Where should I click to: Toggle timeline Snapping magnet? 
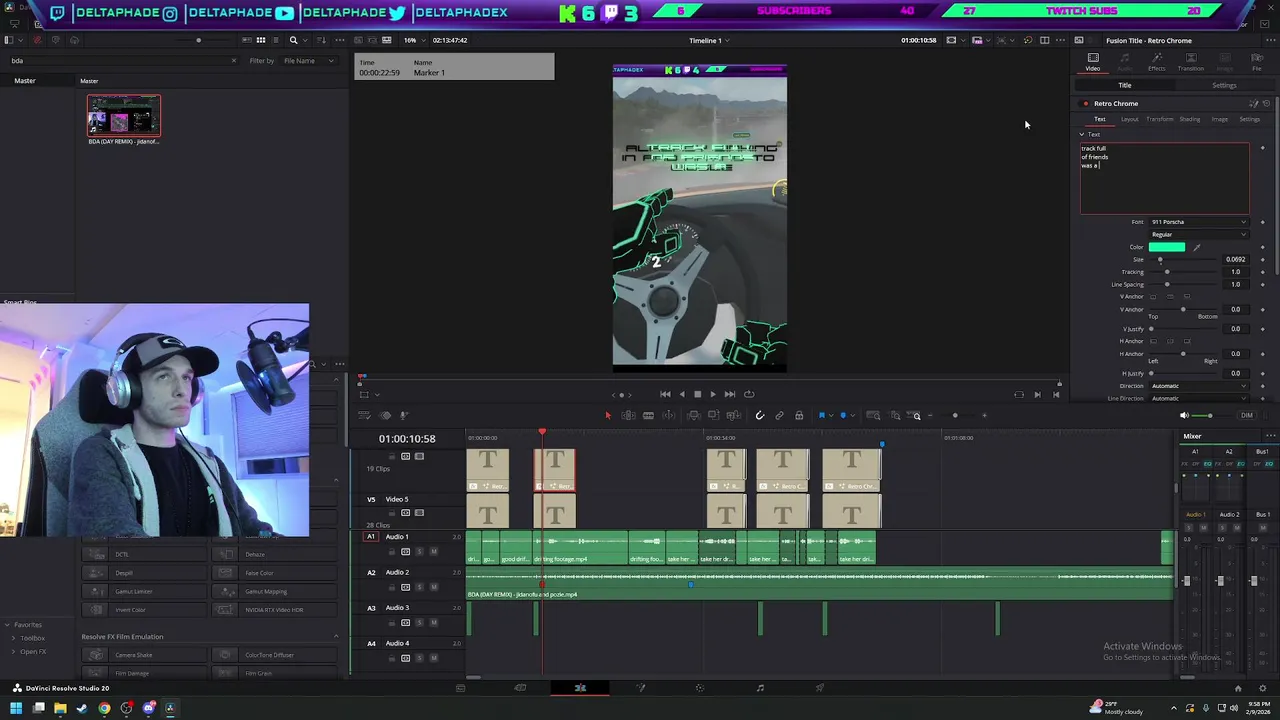(x=760, y=415)
